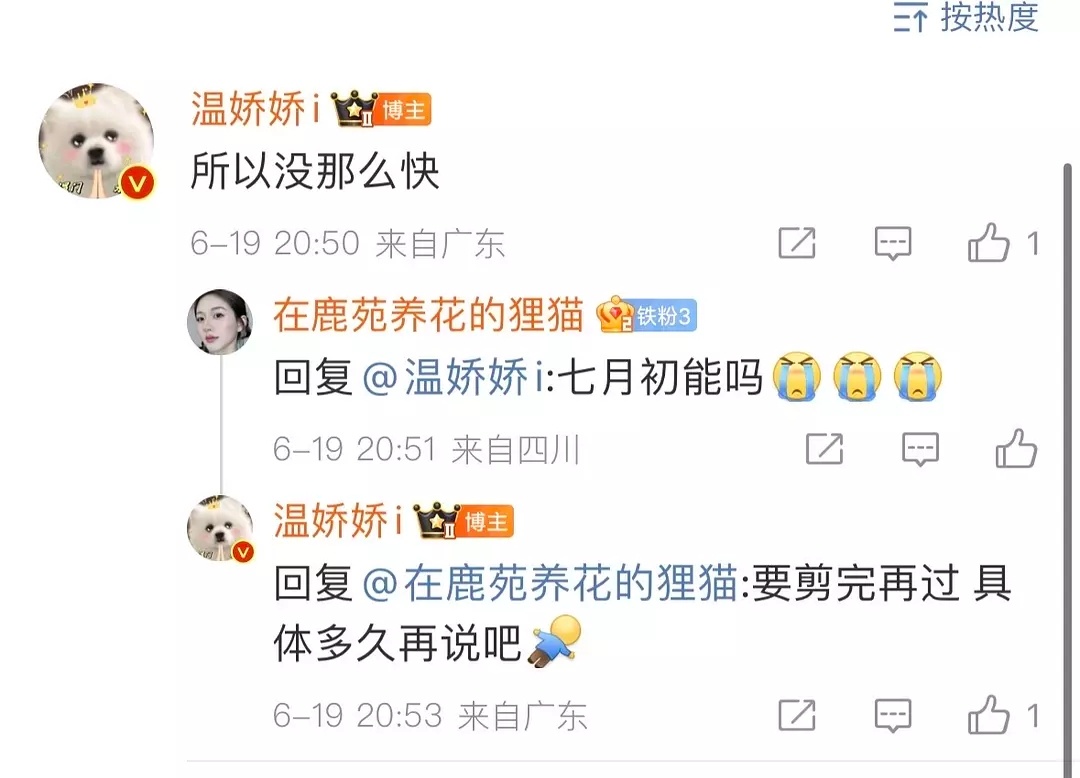
Task: Tap the reply bubble icon on the 20:50 comment
Action: [893, 243]
